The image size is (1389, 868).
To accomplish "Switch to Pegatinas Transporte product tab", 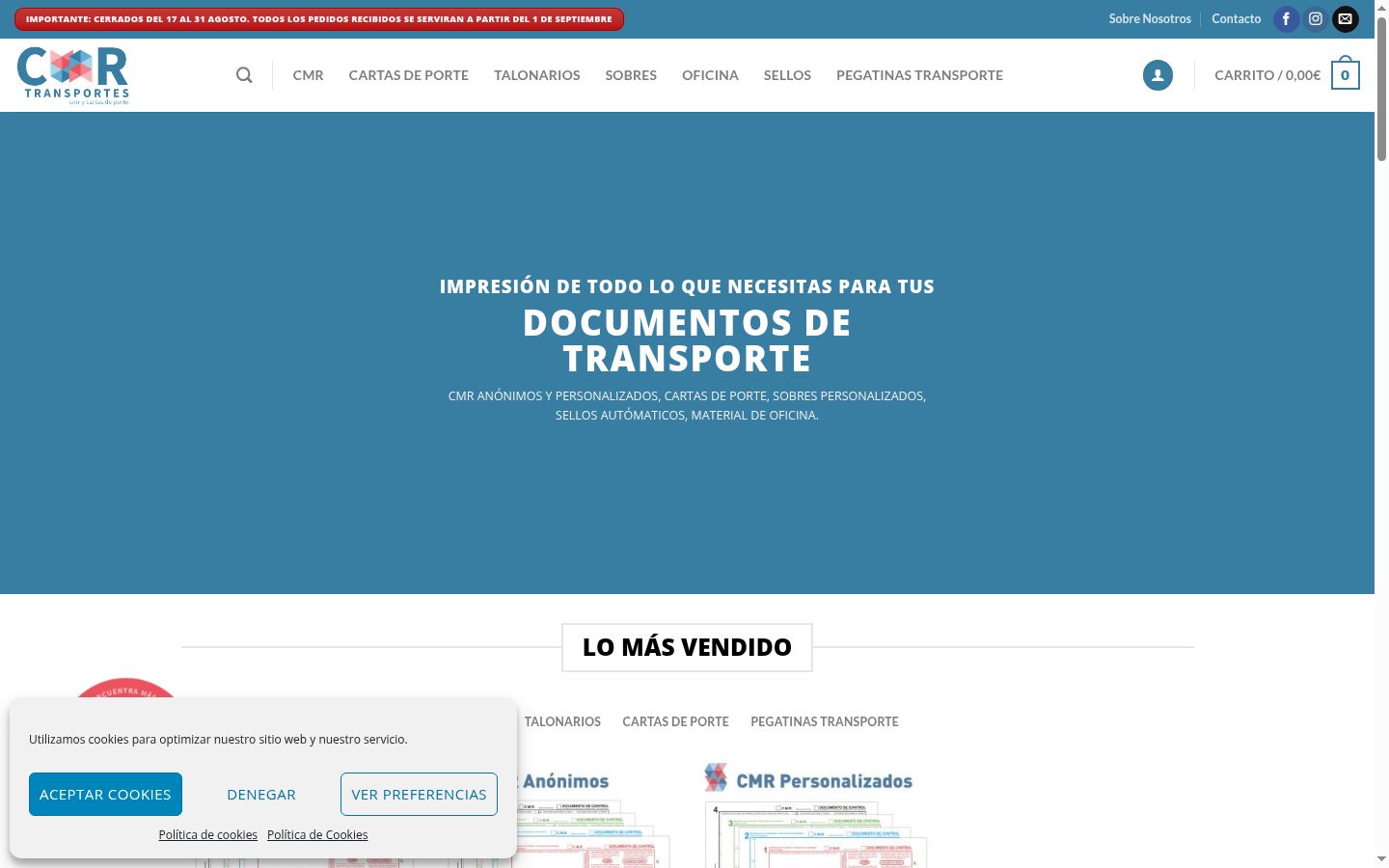I will 825,721.
